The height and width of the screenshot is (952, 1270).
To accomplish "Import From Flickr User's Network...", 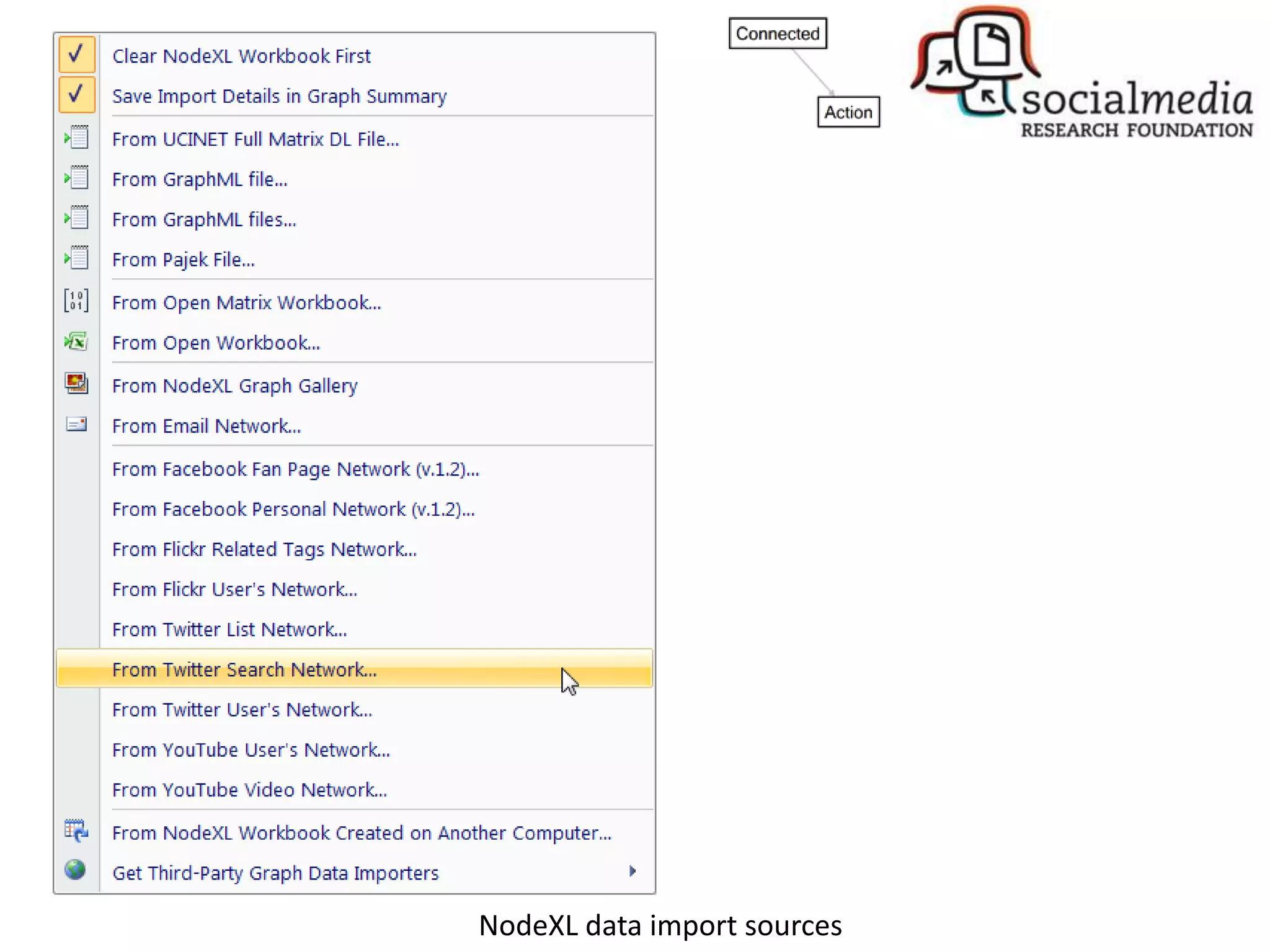I will pyautogui.click(x=234, y=589).
